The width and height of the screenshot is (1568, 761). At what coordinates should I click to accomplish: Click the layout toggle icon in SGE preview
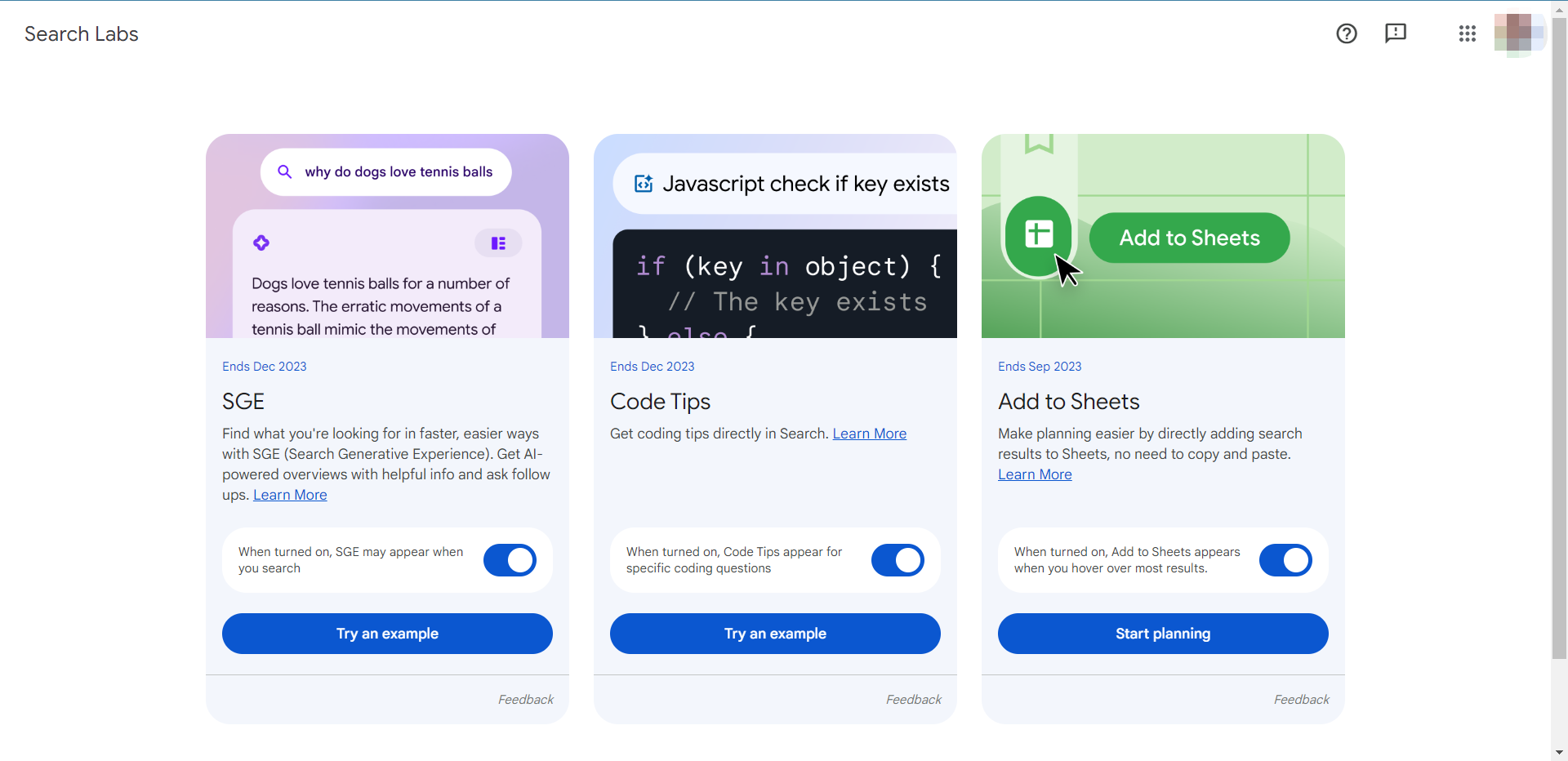click(x=498, y=243)
